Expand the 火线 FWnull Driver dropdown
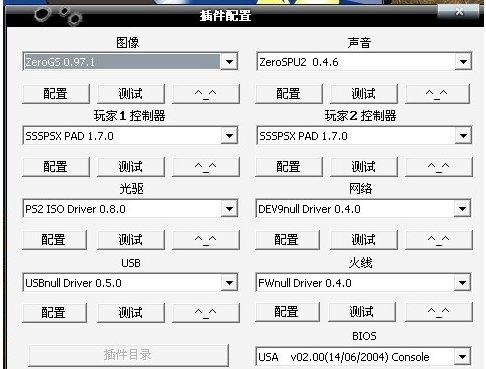The height and width of the screenshot is (369, 486). (462, 283)
